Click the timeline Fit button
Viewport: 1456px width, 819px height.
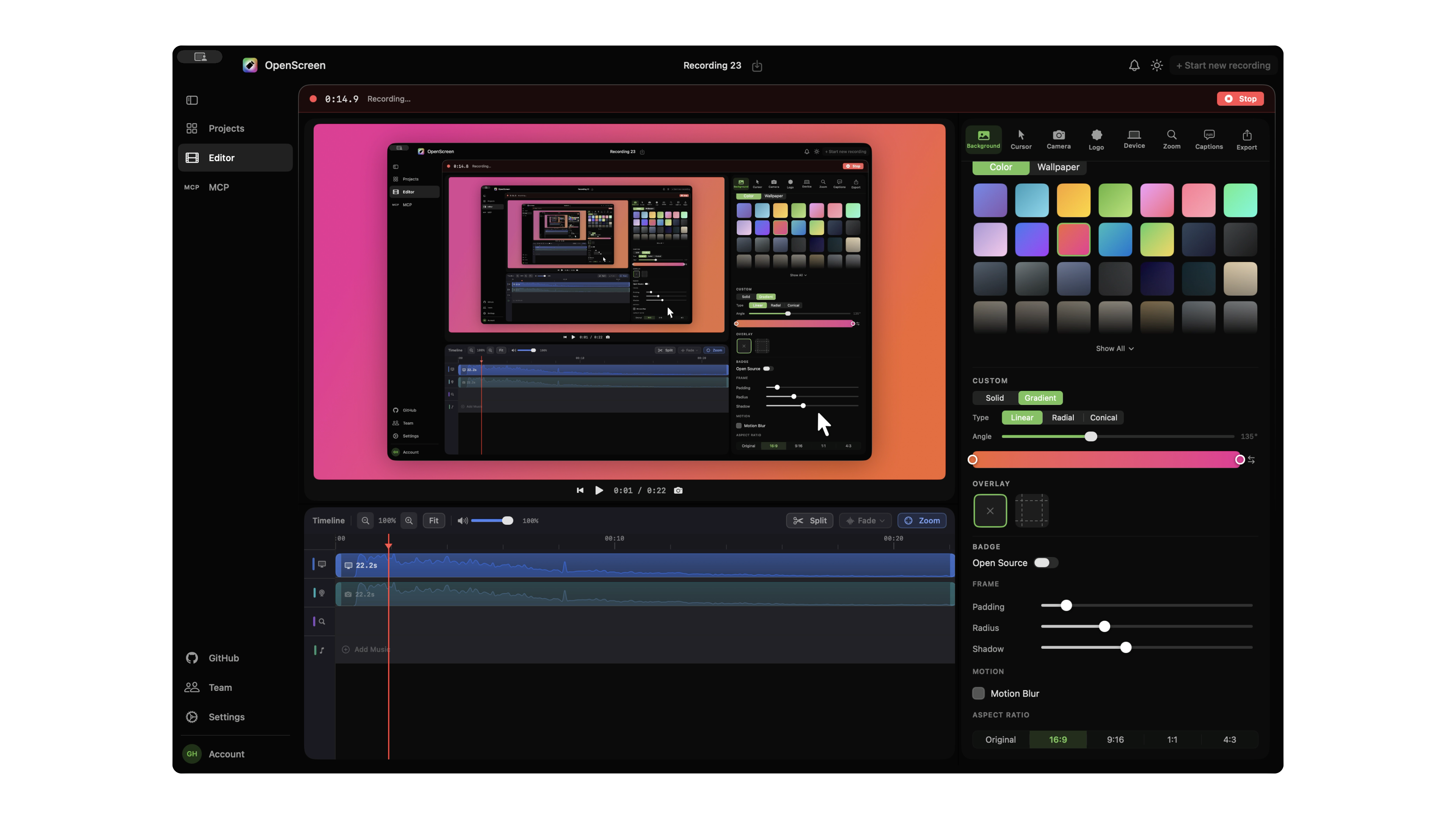tap(433, 521)
